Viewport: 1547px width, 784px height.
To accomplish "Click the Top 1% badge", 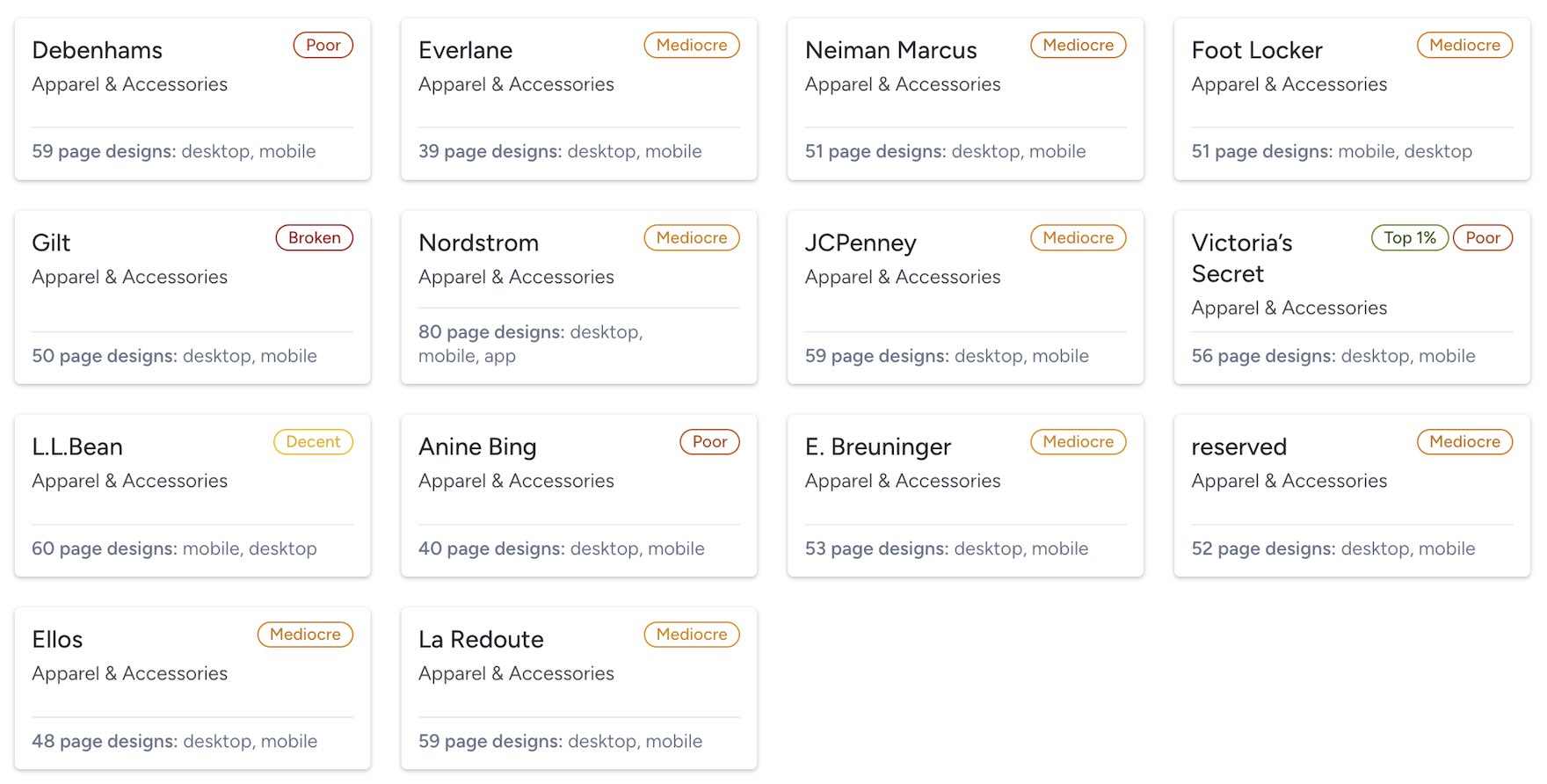I will (1409, 238).
